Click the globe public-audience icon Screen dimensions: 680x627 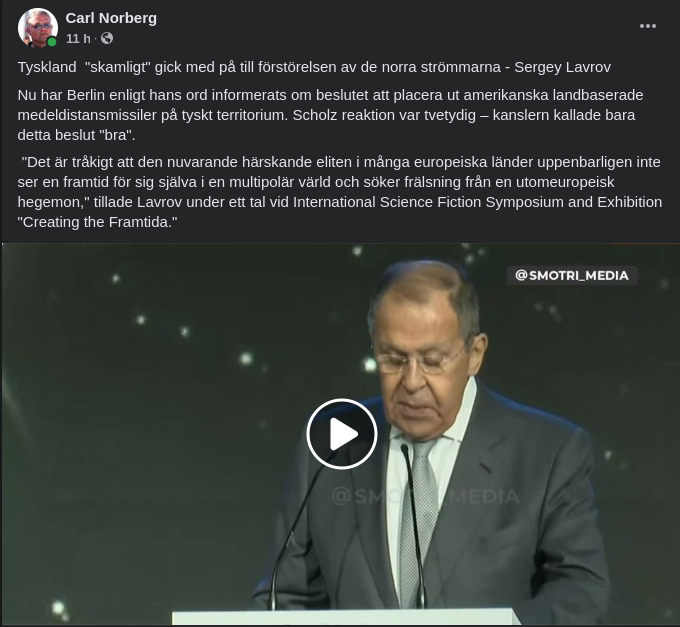click(x=107, y=39)
